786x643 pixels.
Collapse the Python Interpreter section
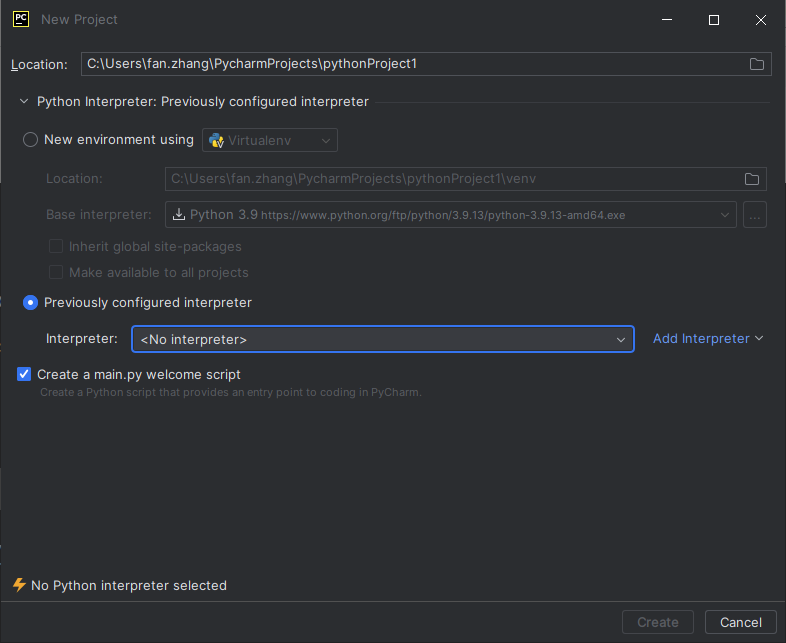tap(24, 101)
